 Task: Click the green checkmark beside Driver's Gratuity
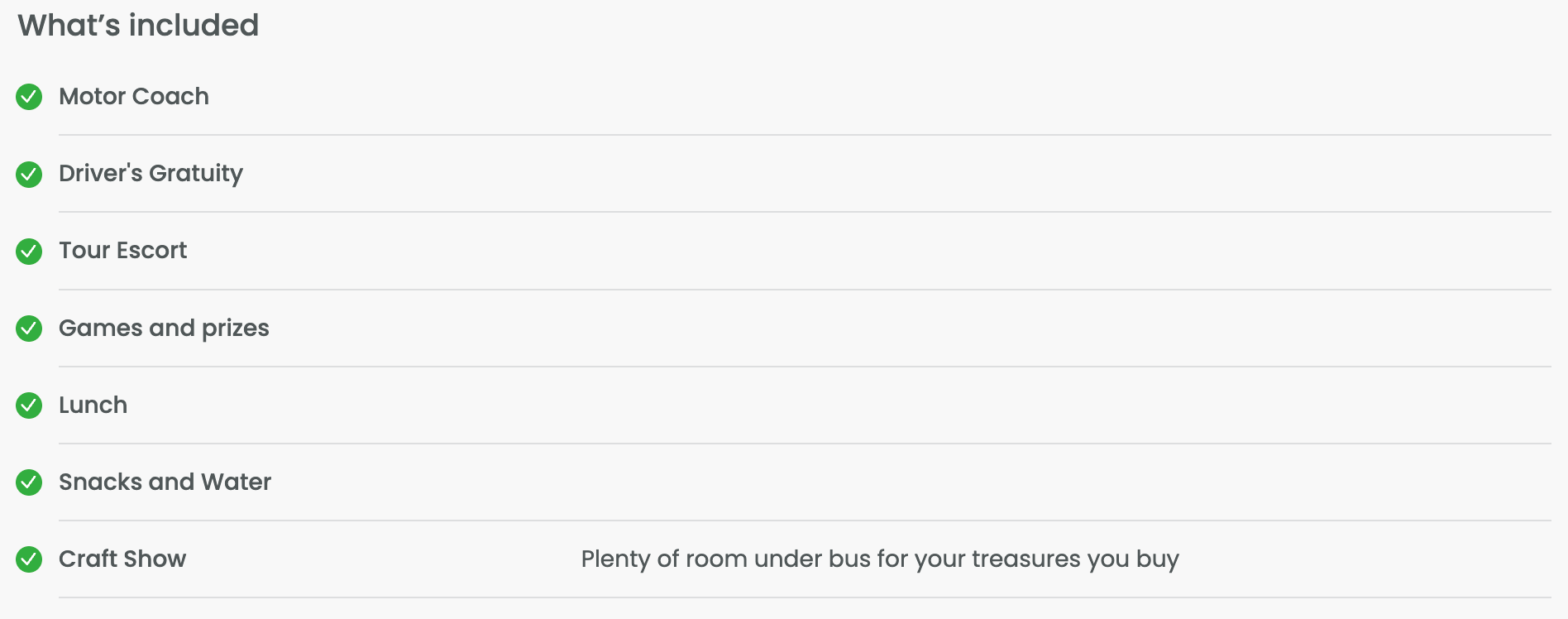(29, 174)
